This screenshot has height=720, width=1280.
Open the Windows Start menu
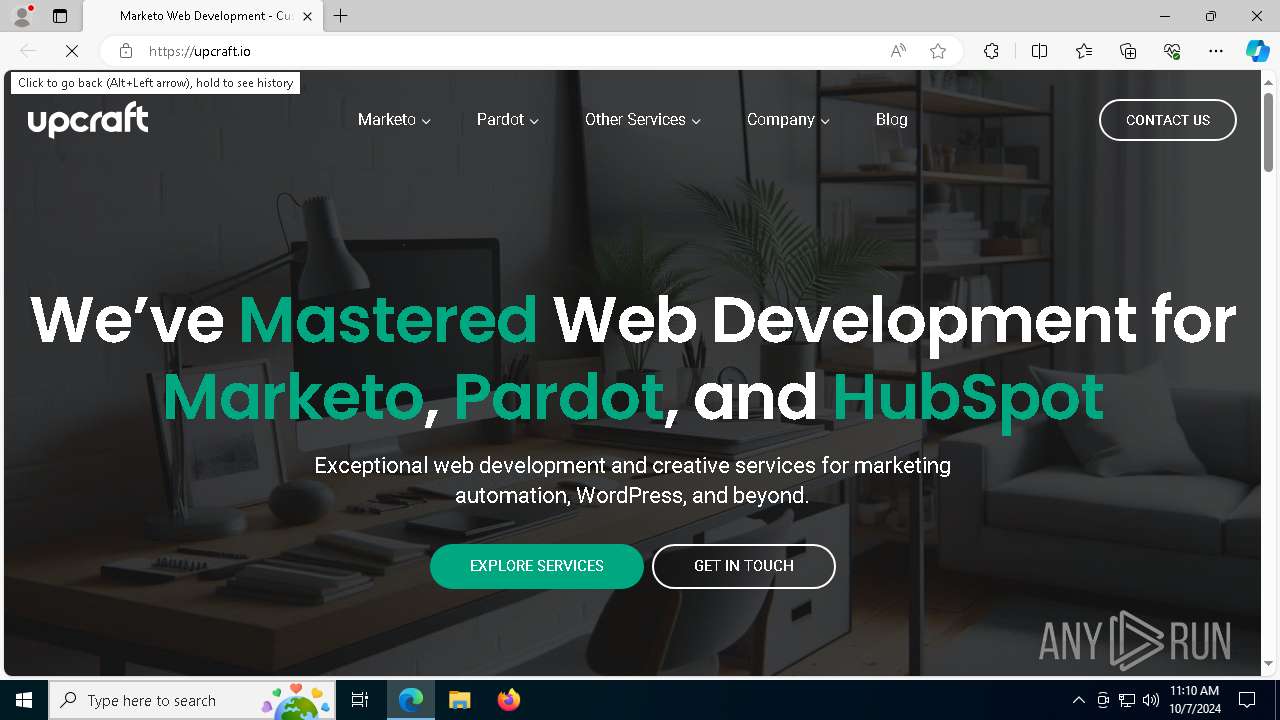24,700
